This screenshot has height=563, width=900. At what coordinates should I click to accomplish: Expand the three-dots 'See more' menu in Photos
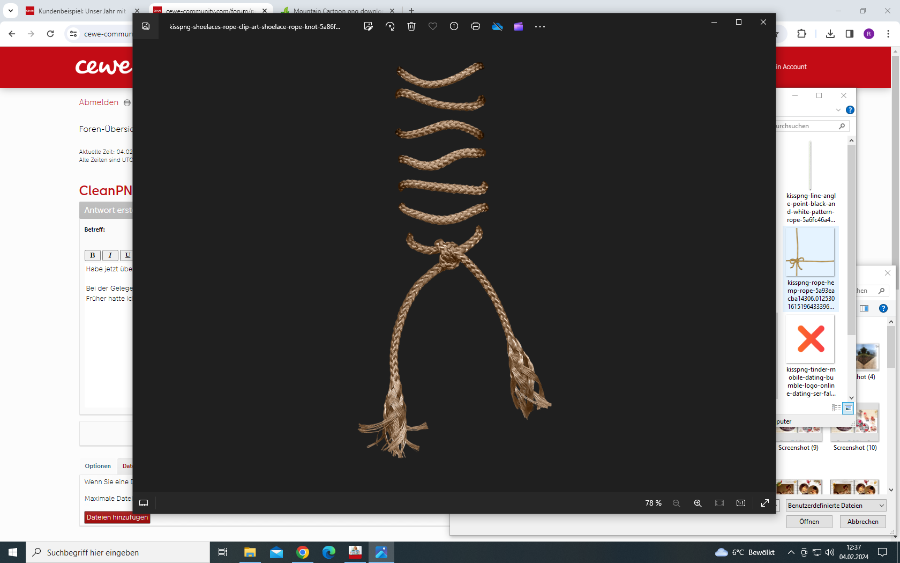click(540, 26)
